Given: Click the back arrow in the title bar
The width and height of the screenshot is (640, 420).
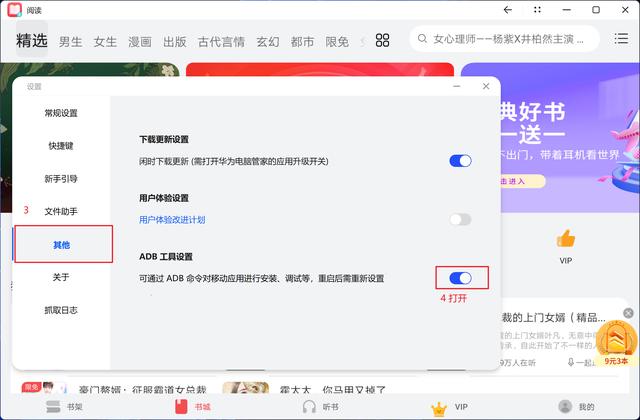Looking at the screenshot, I should point(508,10).
